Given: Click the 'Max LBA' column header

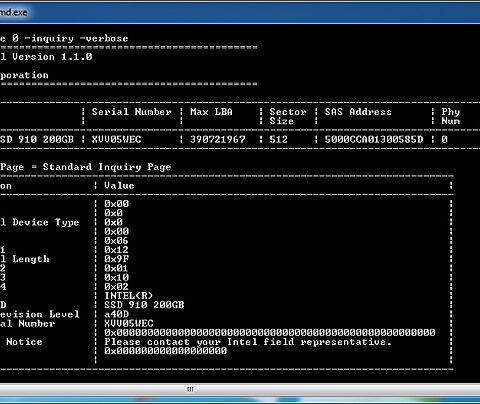Looking at the screenshot, I should 211,112.
